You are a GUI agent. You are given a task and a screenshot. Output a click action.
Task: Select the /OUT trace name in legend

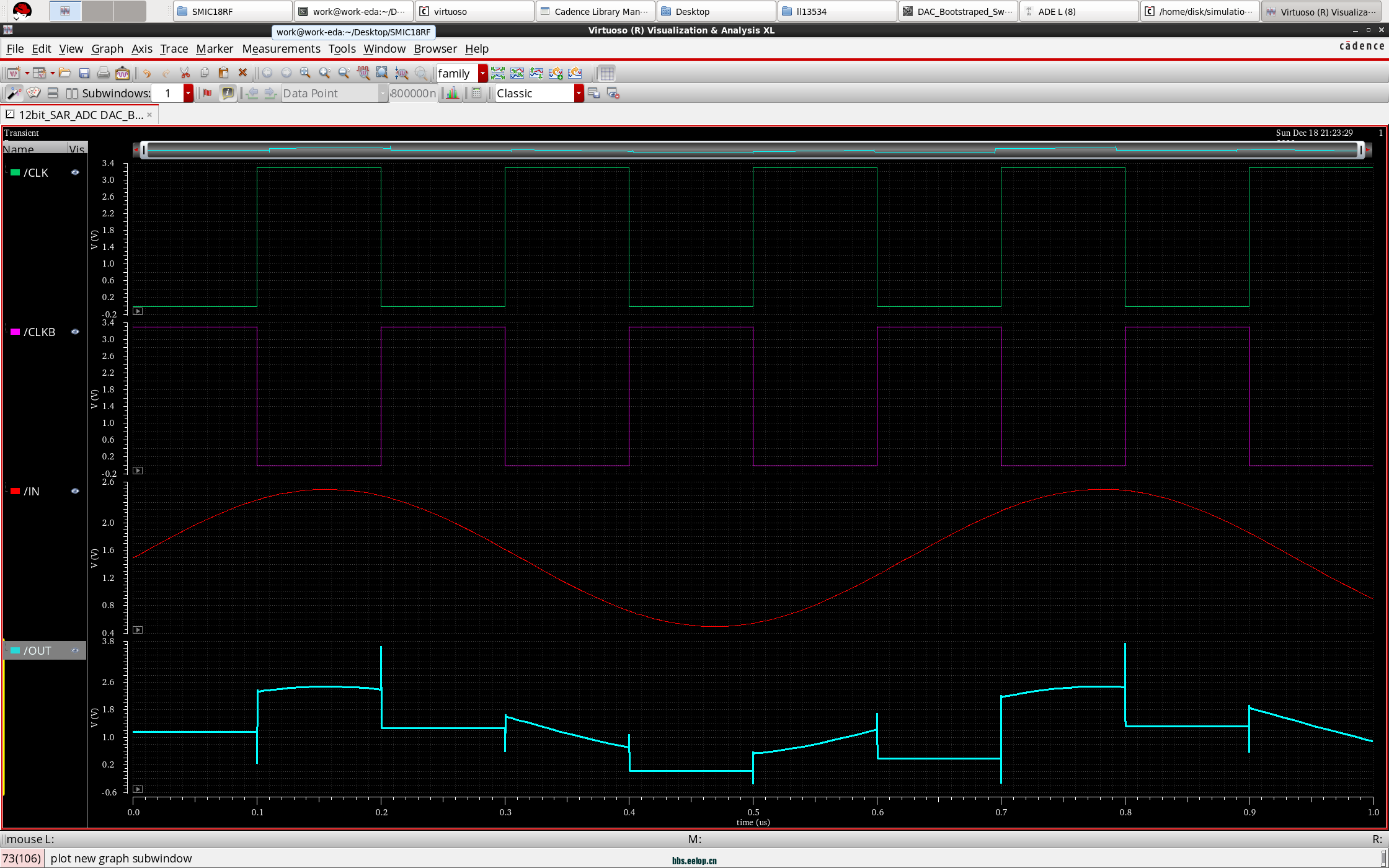click(x=38, y=651)
